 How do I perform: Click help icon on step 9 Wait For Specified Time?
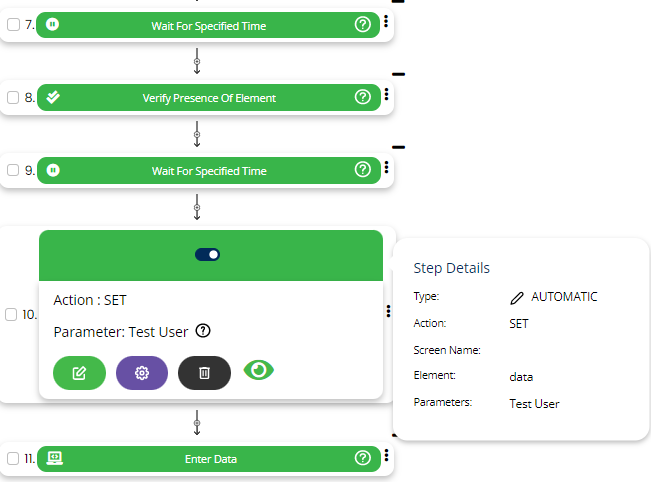[x=363, y=170]
